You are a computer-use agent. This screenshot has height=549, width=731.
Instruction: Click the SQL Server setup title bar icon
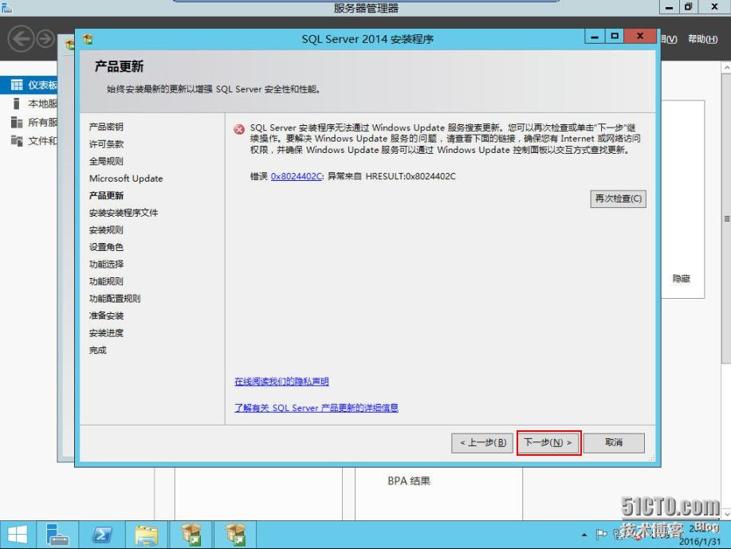[88, 39]
